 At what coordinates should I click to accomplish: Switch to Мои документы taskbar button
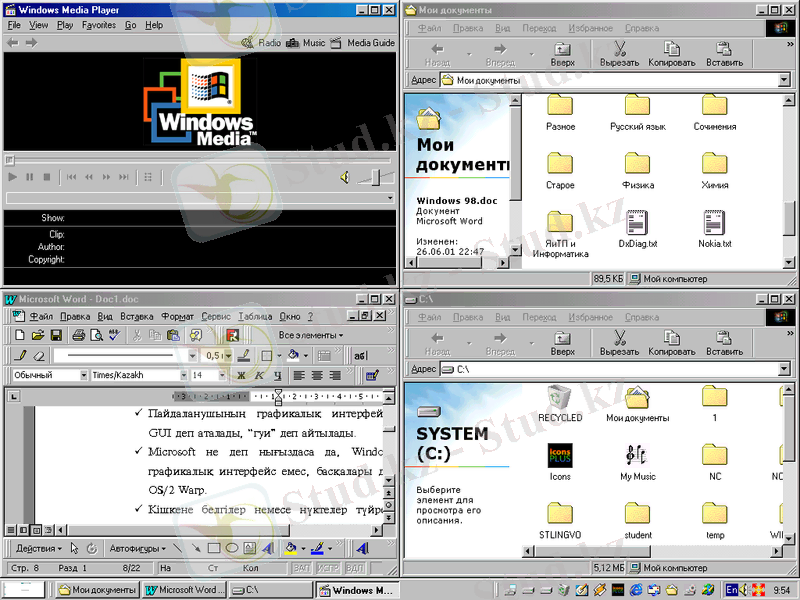point(97,590)
